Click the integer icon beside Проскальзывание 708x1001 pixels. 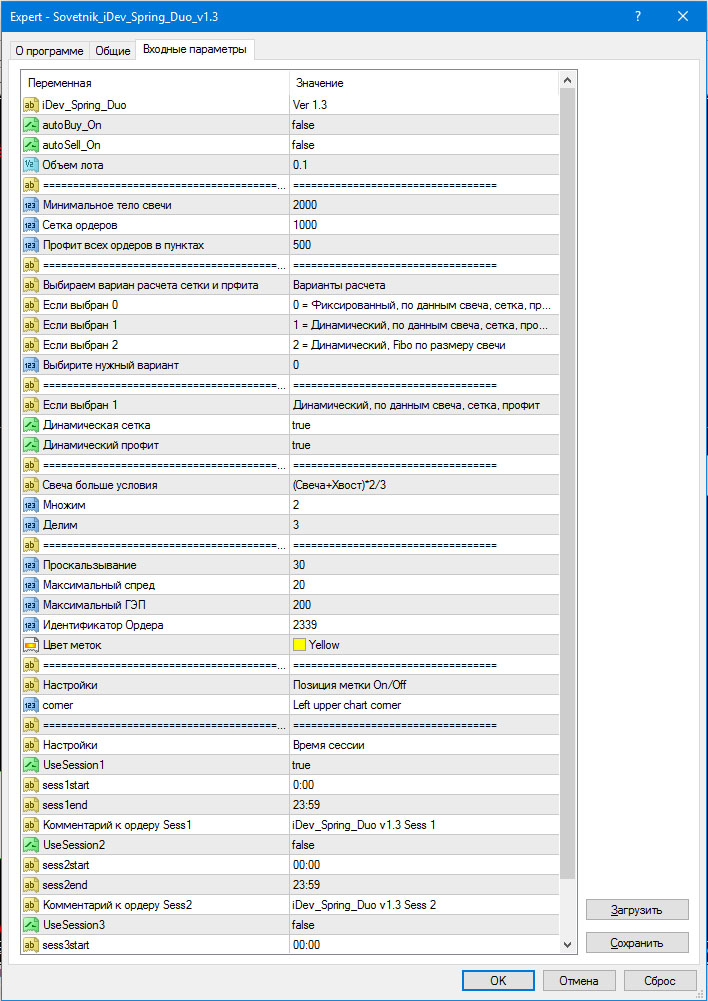(x=31, y=565)
